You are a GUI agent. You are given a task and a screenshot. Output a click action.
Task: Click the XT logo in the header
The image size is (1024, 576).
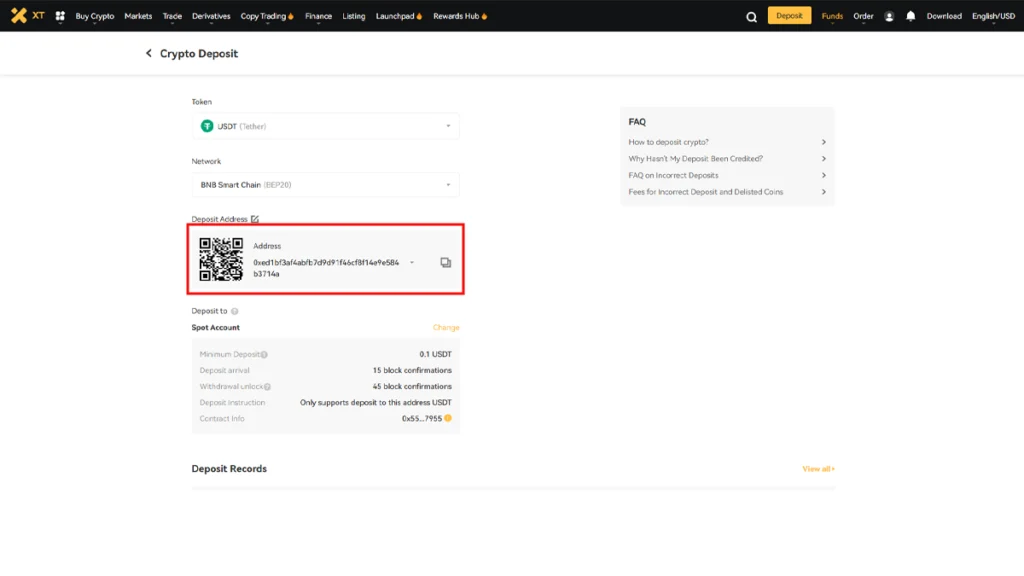27,16
